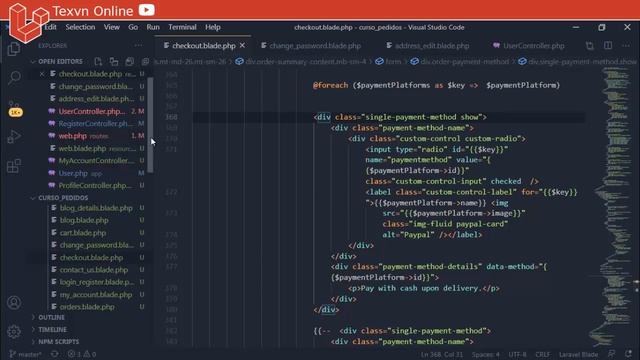The height and width of the screenshot is (360, 640).
Task: Open the View menu
Action: click(111, 27)
